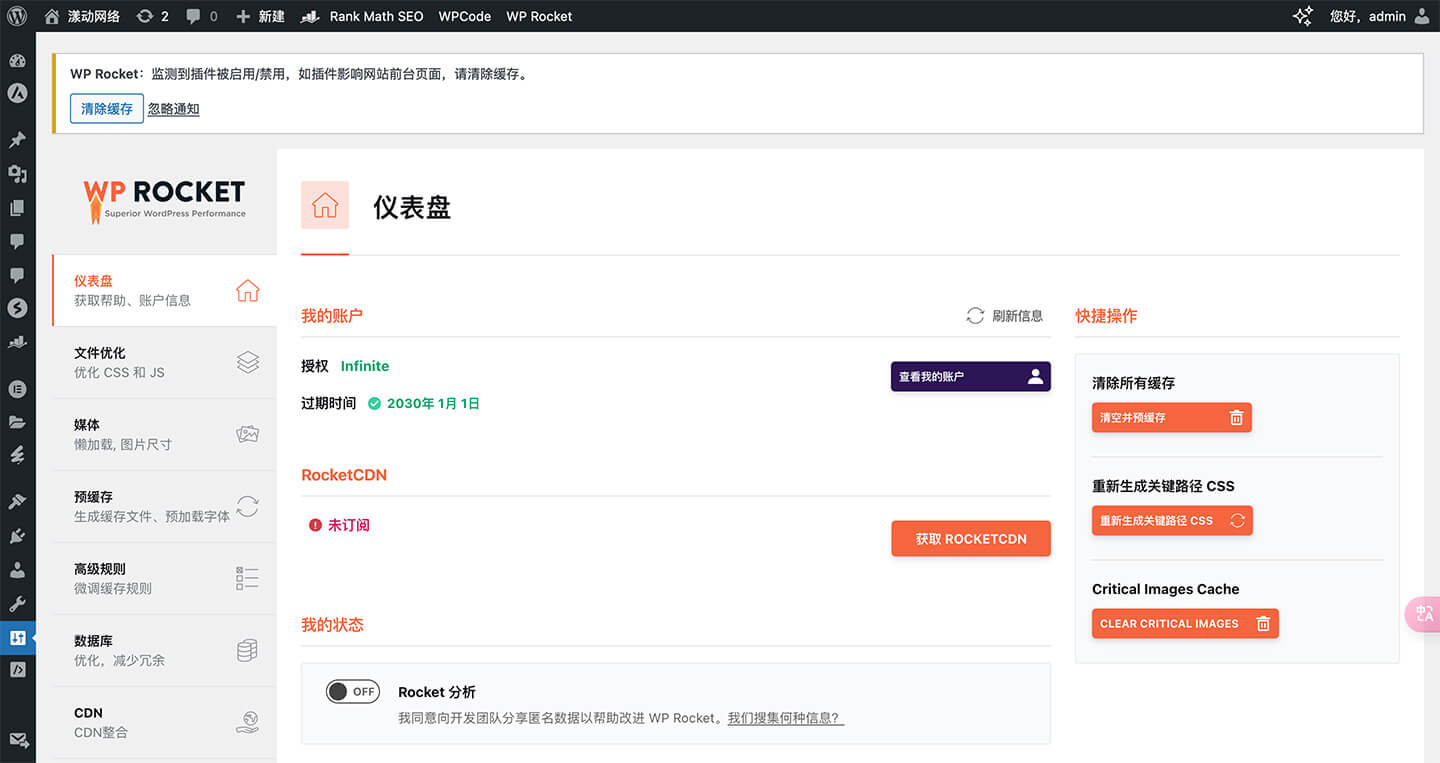This screenshot has height=763, width=1440.
Task: Open the comments bubble showing 0
Action: tap(201, 16)
